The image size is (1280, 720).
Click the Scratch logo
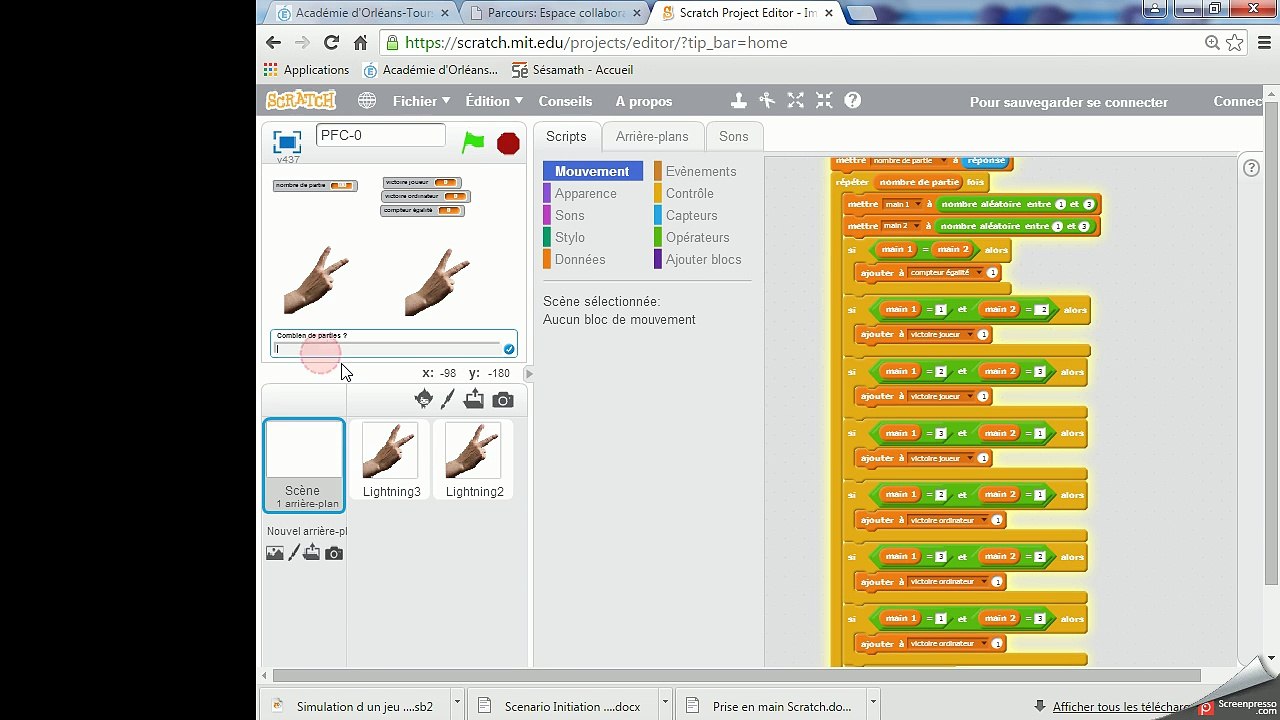tap(301, 101)
